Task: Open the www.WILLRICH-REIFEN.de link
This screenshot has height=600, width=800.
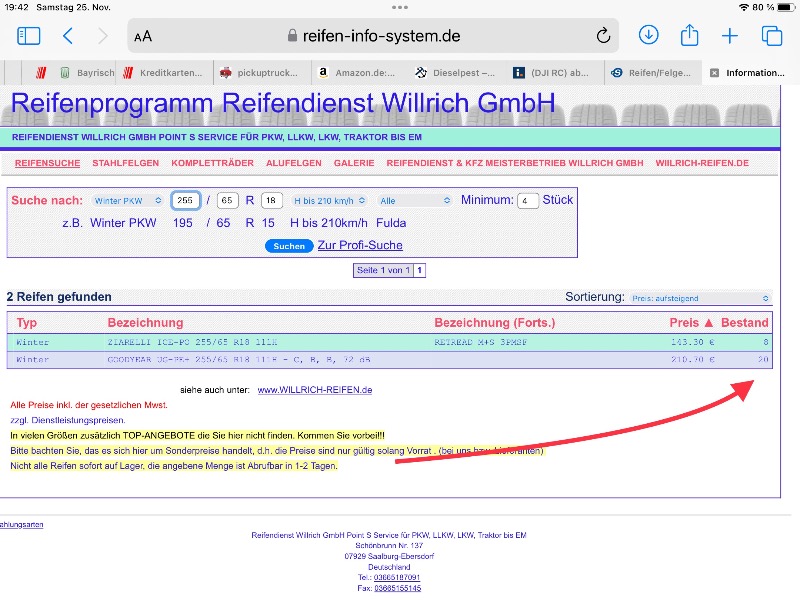Action: point(315,390)
